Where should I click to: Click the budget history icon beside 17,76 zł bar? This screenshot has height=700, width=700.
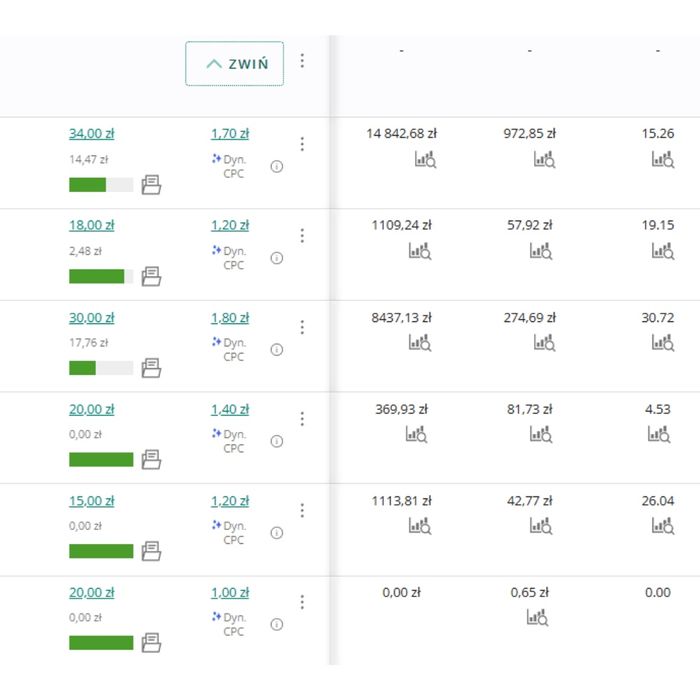(151, 368)
